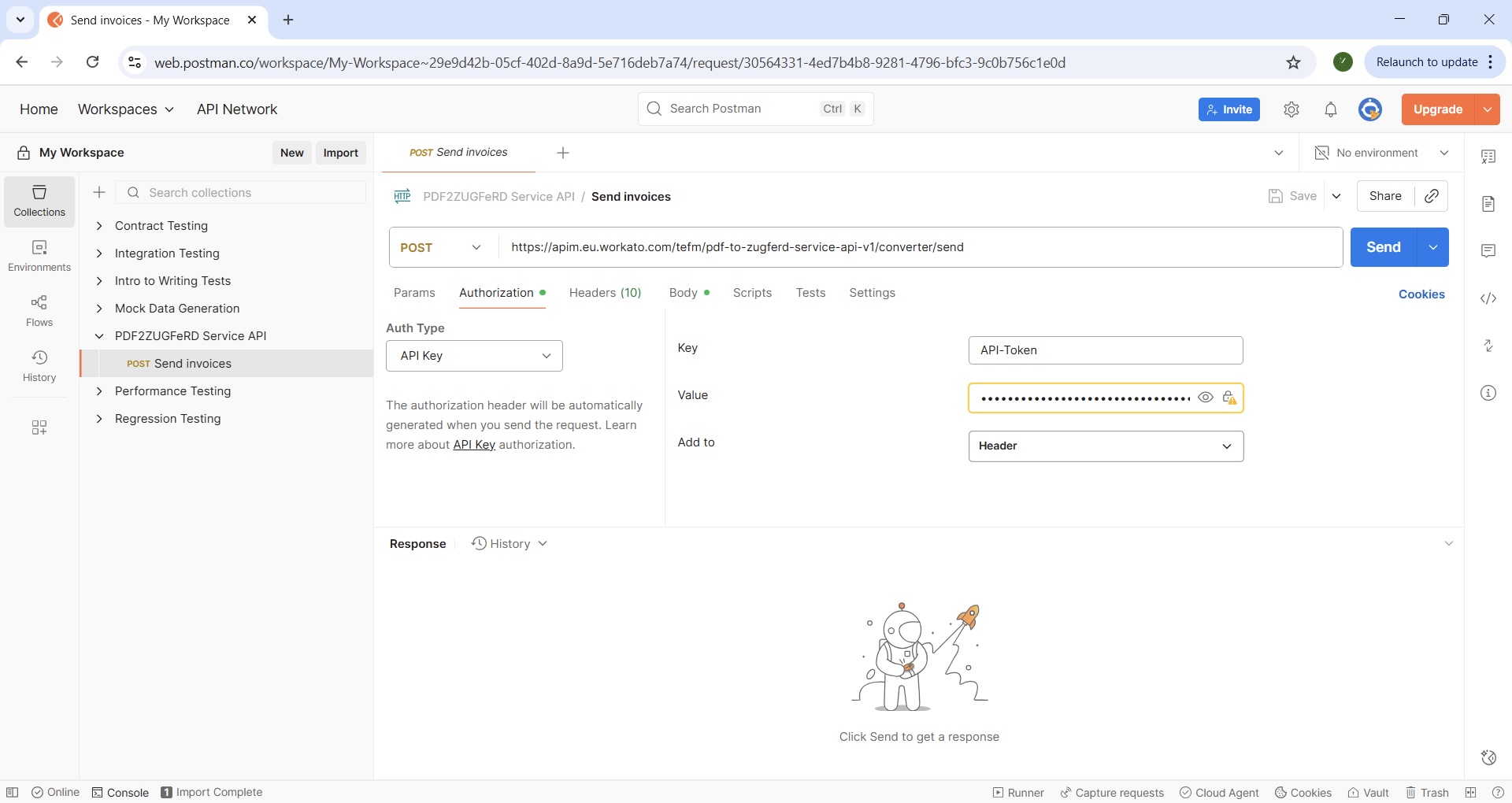Click the Send button
The height and width of the screenshot is (803, 1512).
point(1383,246)
